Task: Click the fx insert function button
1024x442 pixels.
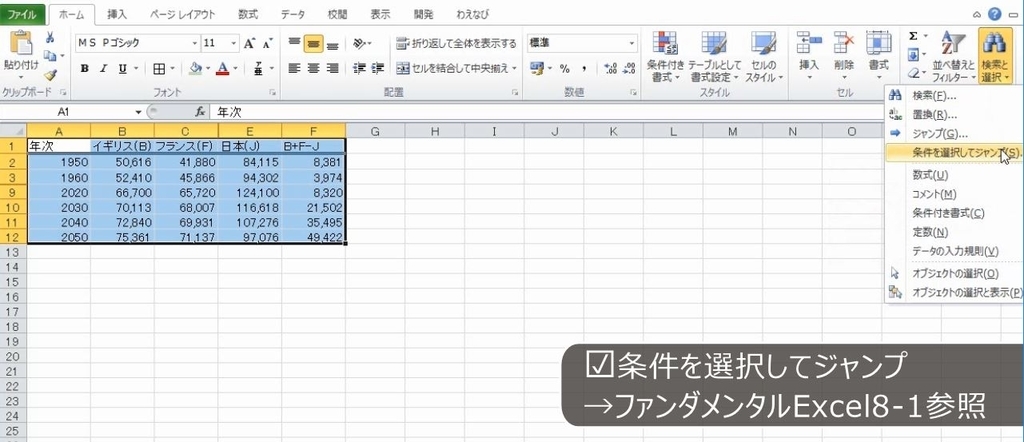Action: pyautogui.click(x=200, y=112)
